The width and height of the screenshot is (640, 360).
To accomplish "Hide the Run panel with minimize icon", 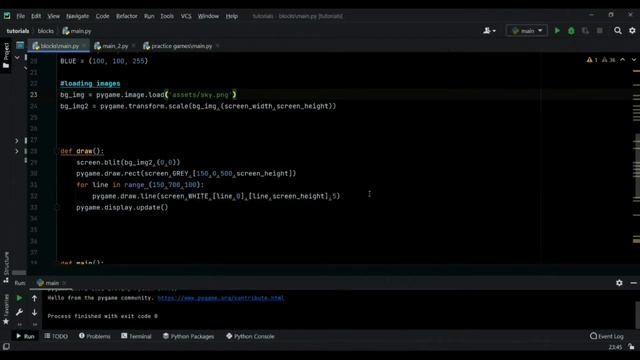I will (x=633, y=282).
